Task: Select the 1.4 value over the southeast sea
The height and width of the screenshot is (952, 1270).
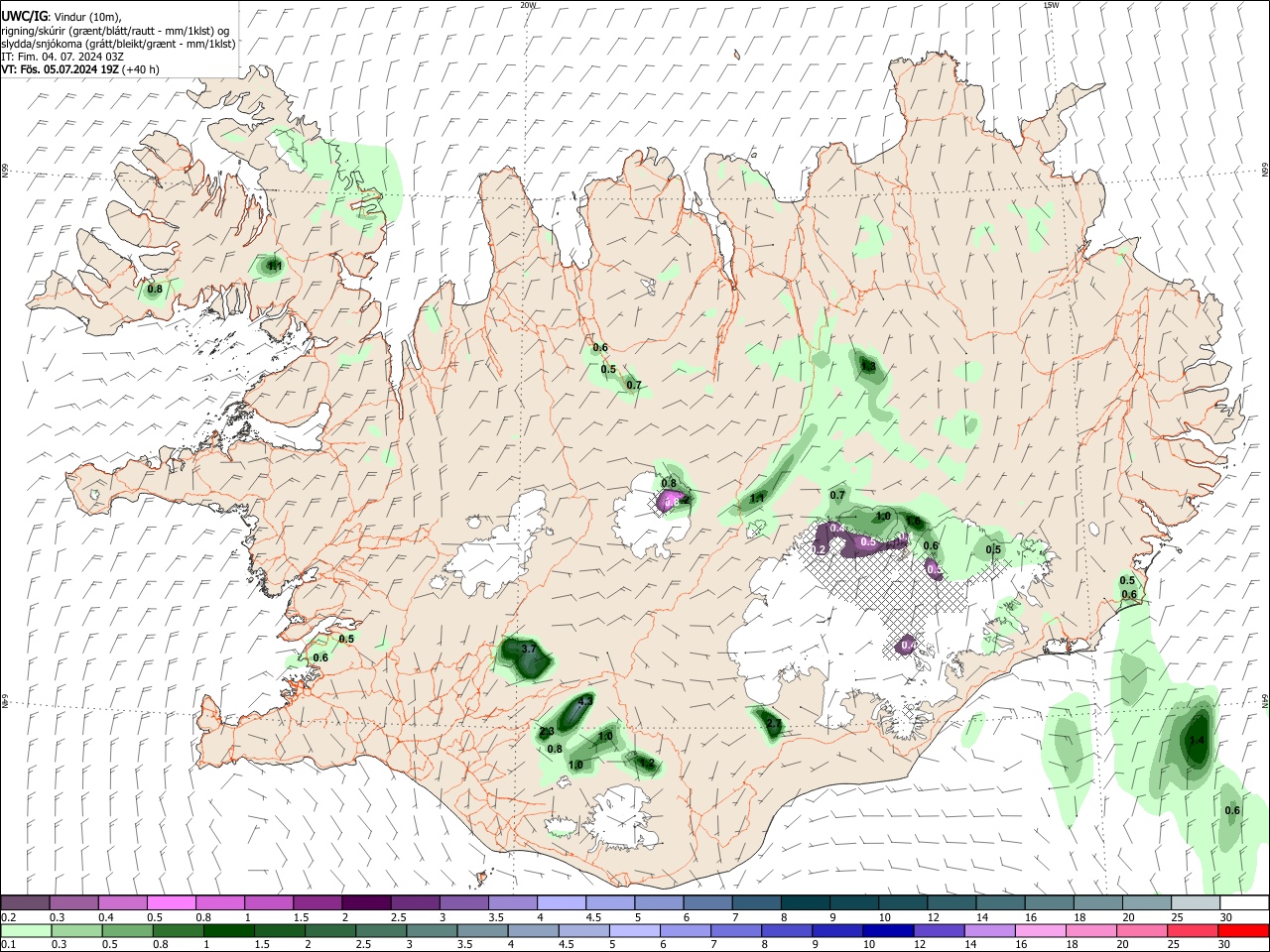Action: (1197, 741)
